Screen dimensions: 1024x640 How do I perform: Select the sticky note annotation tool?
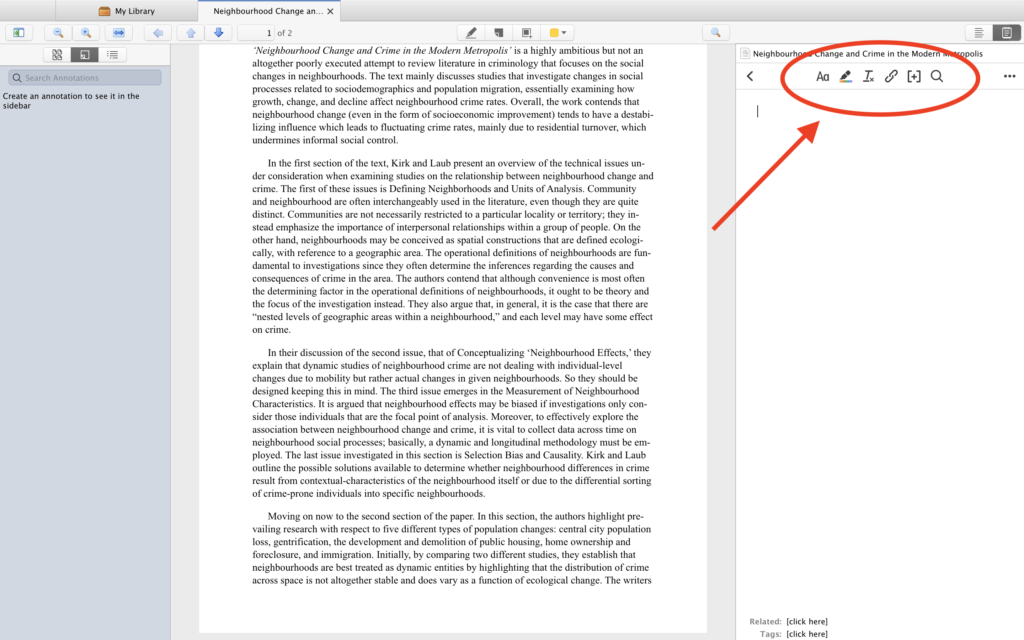[499, 33]
